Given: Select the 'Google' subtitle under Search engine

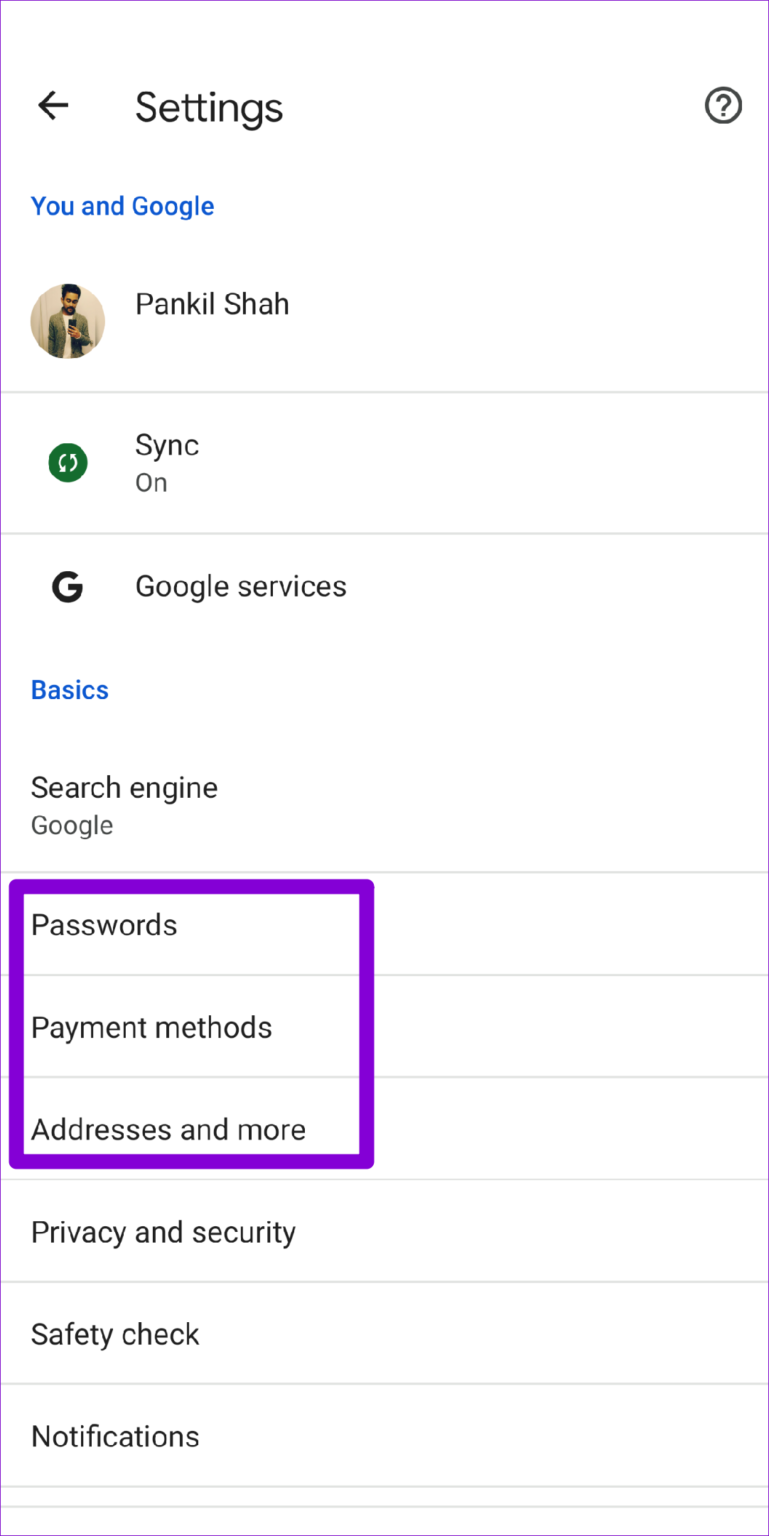Looking at the screenshot, I should point(72,825).
